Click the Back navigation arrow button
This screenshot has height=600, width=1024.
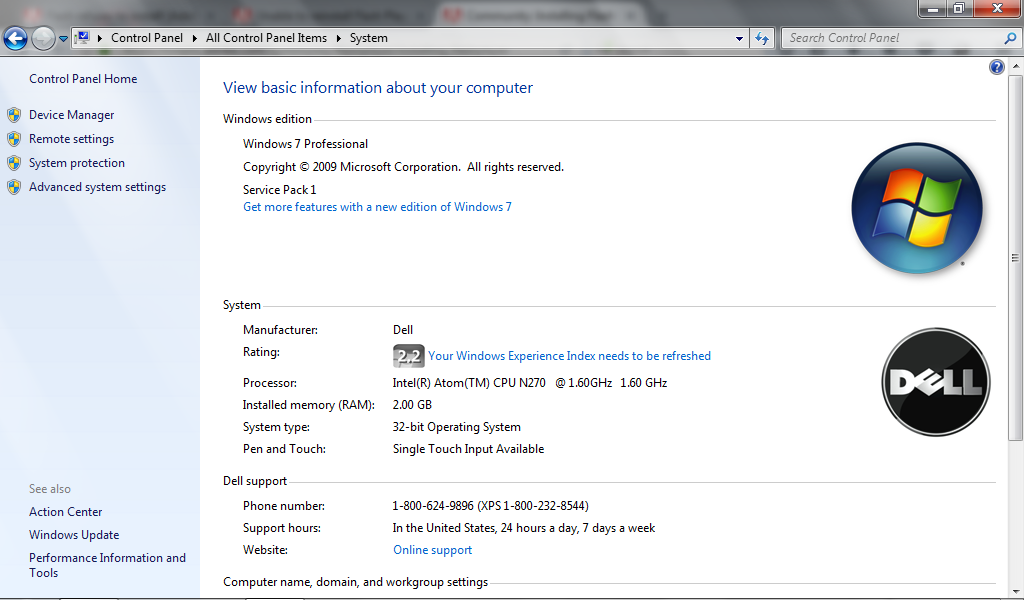pyautogui.click(x=15, y=39)
